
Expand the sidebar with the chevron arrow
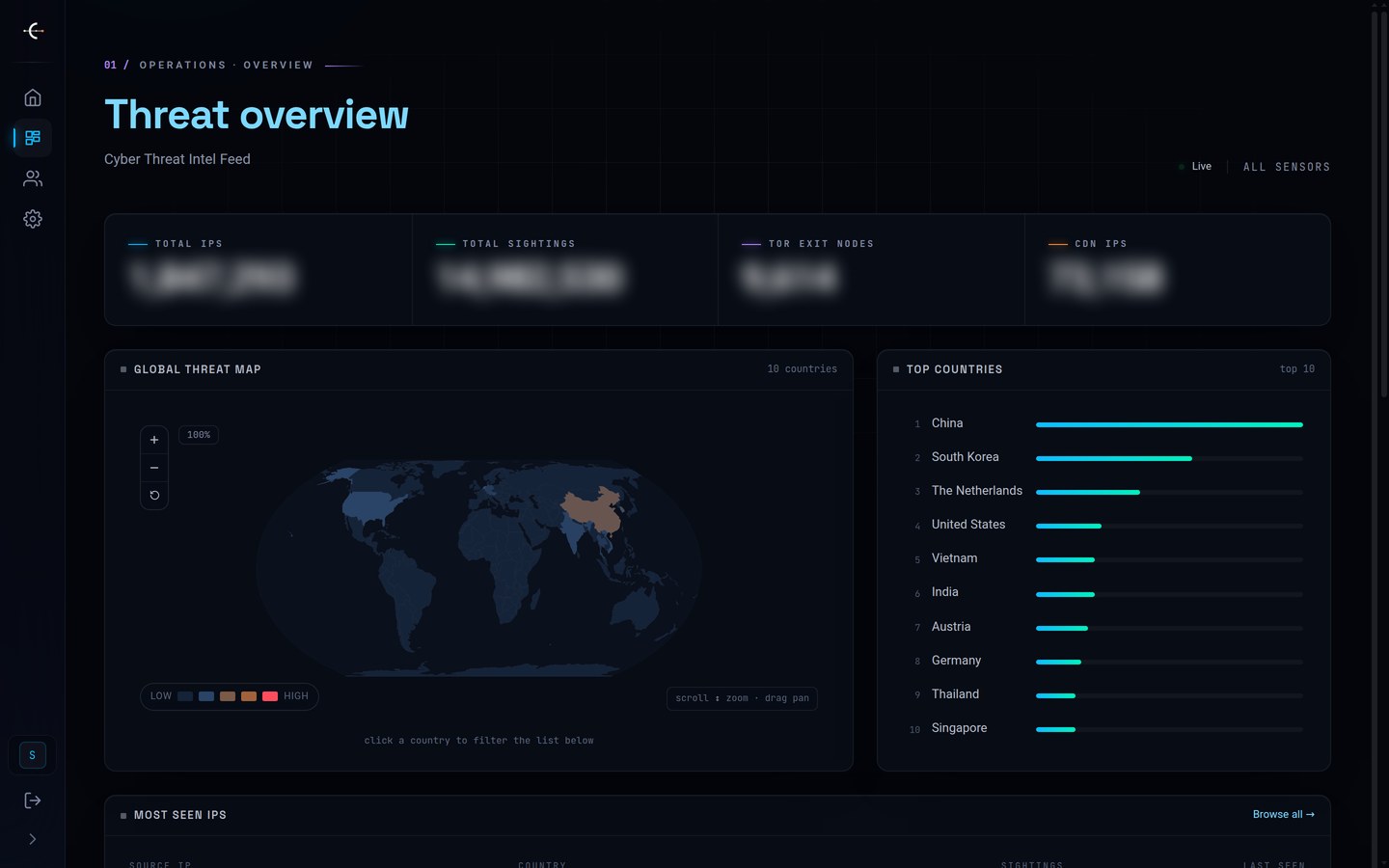coord(33,839)
